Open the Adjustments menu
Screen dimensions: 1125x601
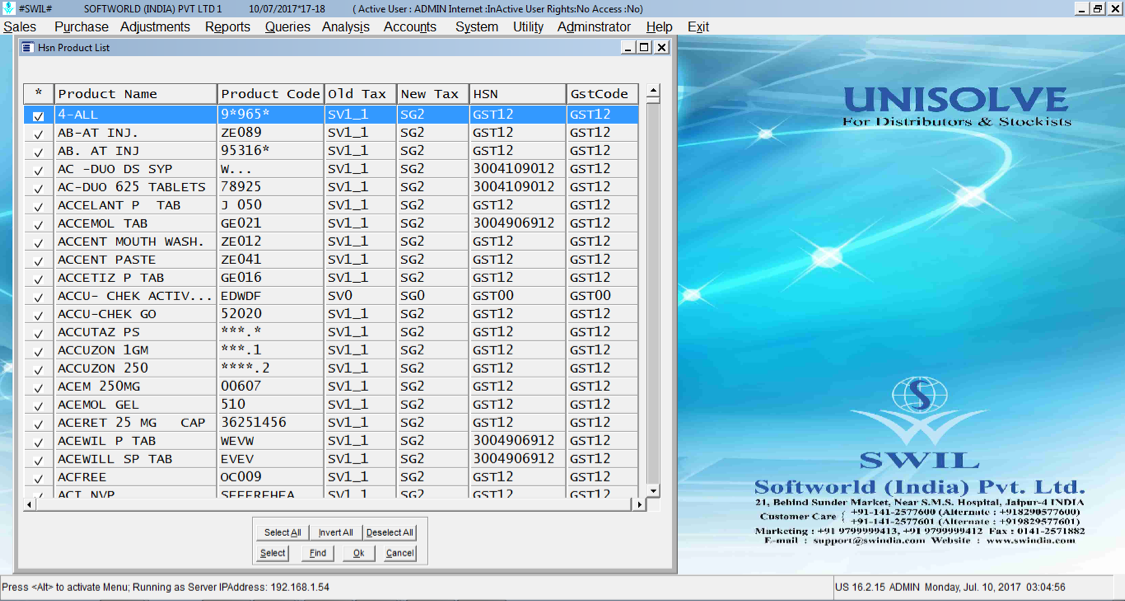point(155,27)
